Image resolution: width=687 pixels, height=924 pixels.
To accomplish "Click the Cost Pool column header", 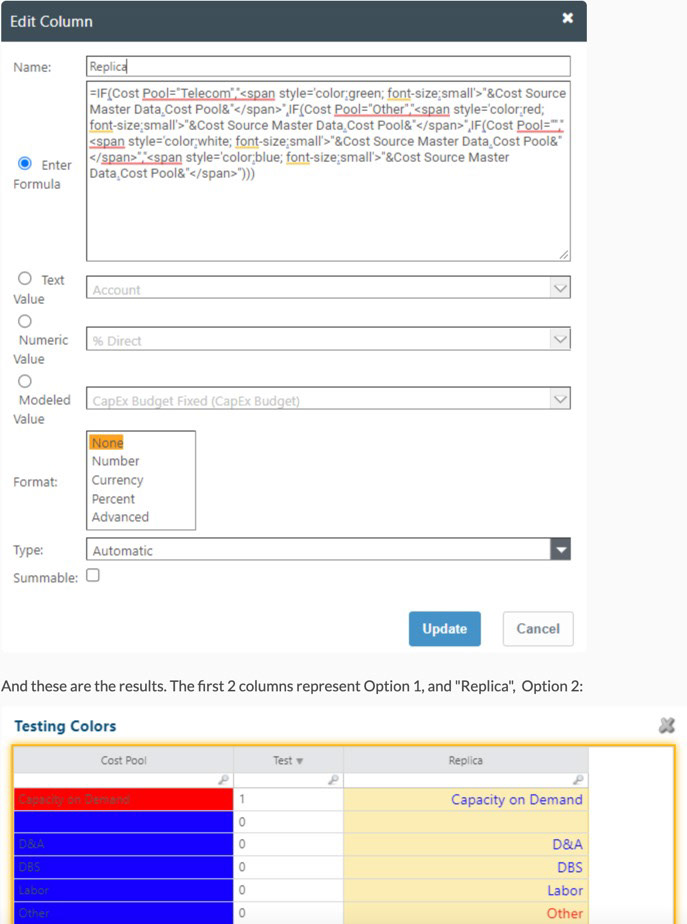I will (123, 760).
